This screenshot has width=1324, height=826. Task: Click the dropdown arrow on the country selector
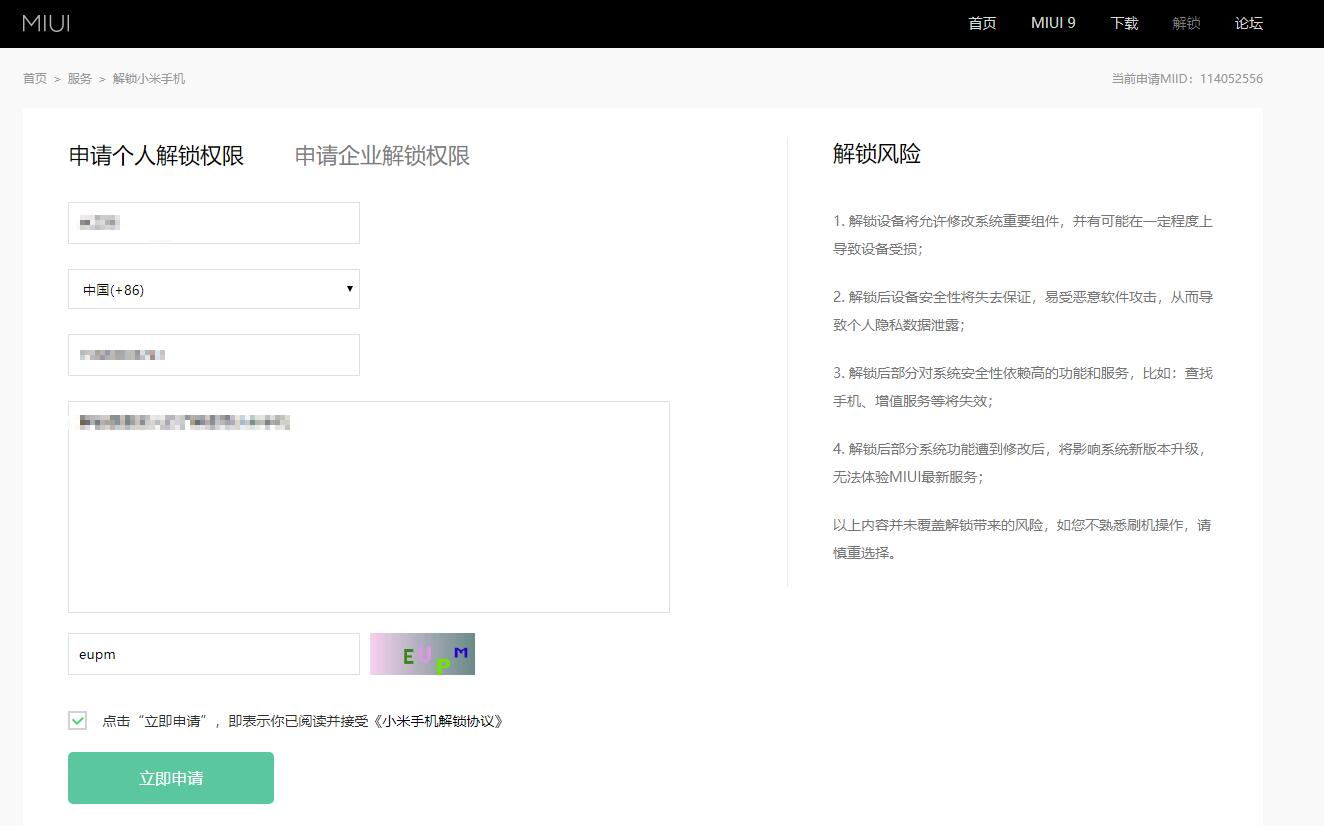349,289
